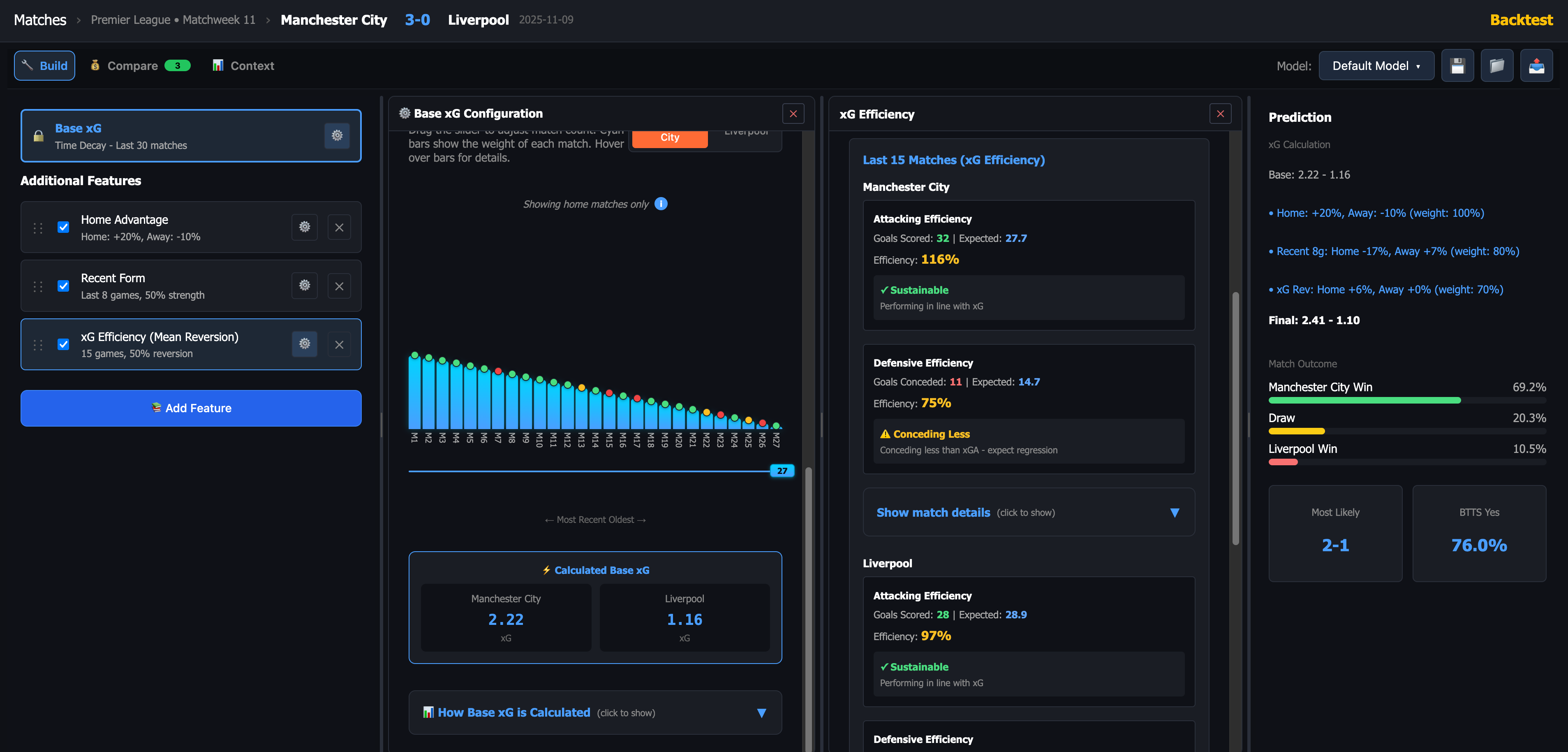Open xG Efficiency feature settings gear
This screenshot has height=752, width=1568.
[304, 344]
